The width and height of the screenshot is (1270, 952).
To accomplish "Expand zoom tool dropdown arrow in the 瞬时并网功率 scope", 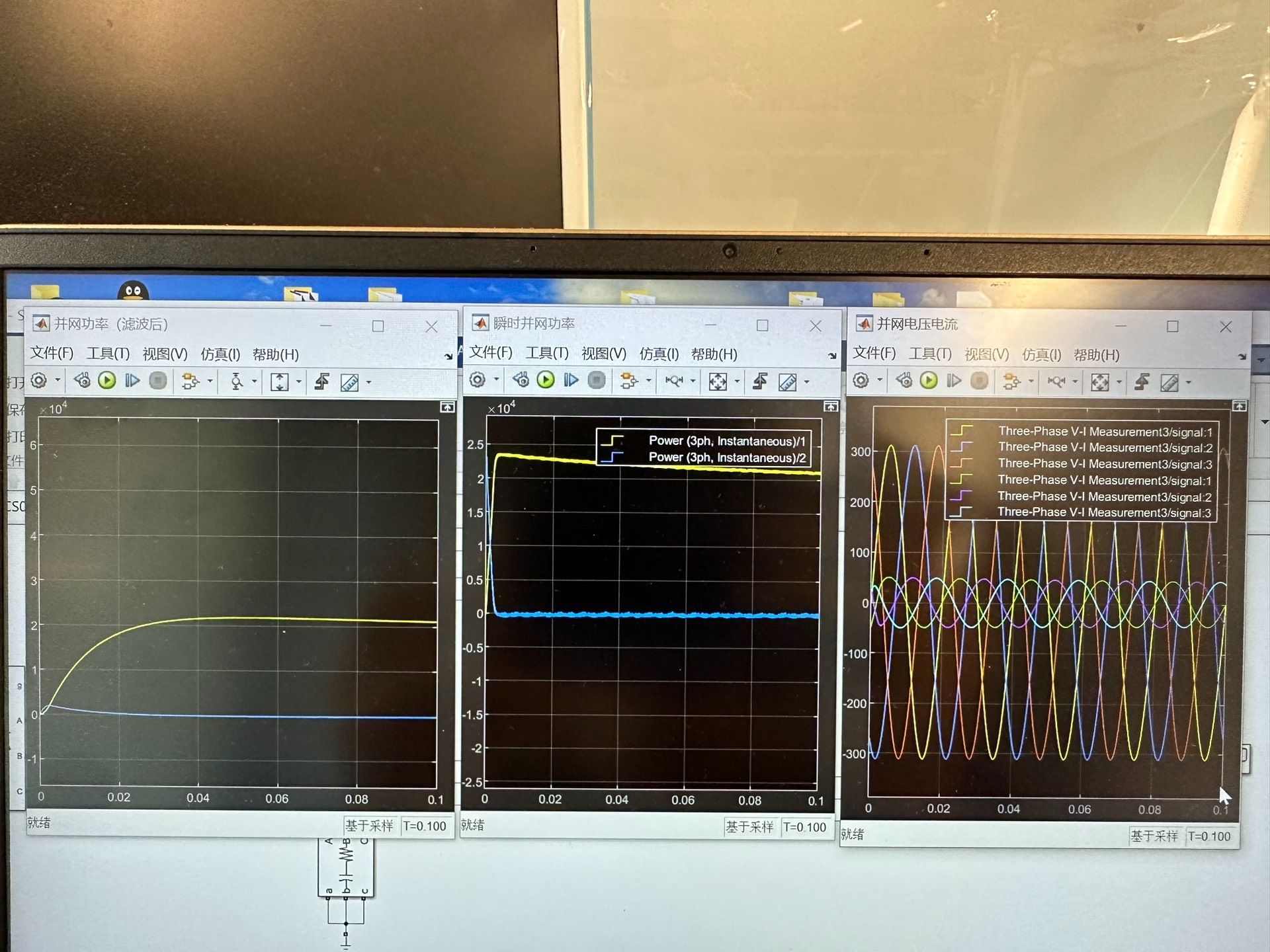I will point(693,381).
